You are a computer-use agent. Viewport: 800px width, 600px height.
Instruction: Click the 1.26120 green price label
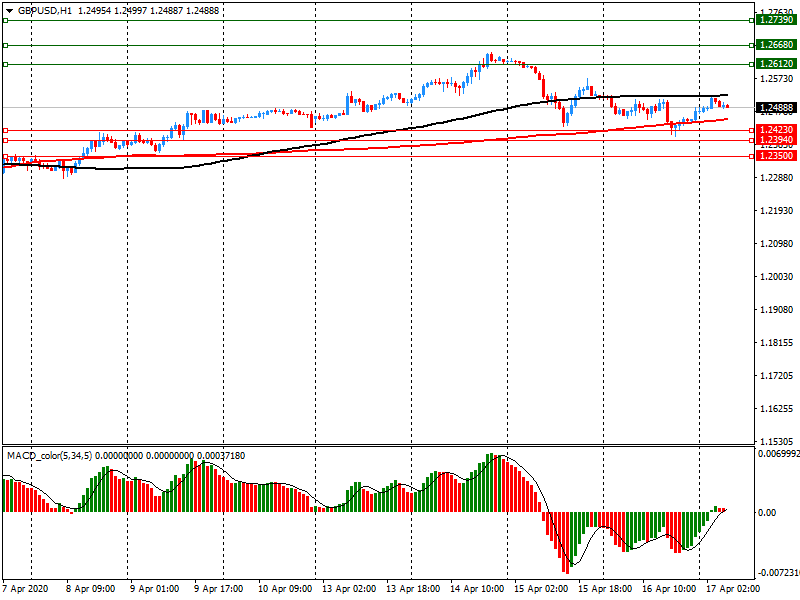click(776, 64)
